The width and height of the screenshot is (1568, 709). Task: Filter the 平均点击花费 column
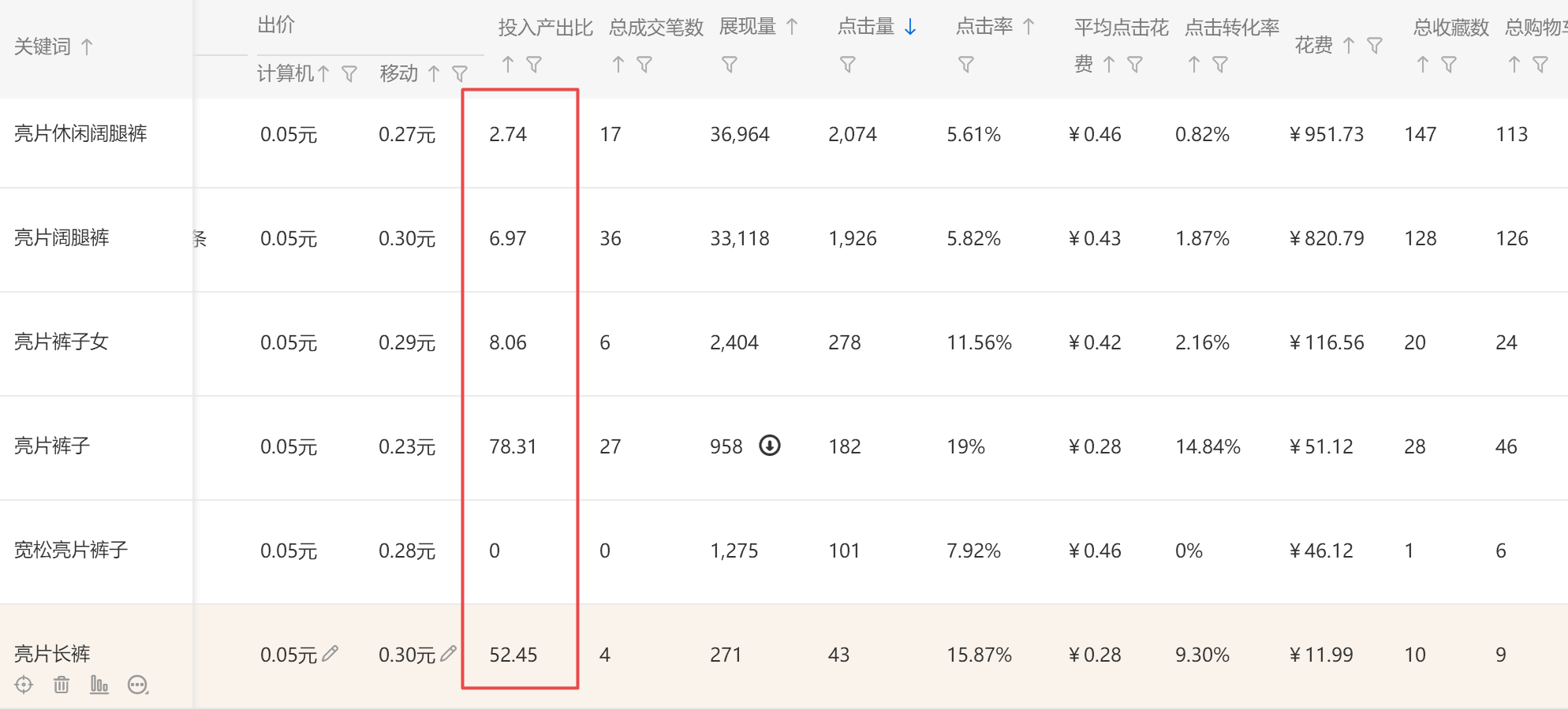pyautogui.click(x=1135, y=65)
